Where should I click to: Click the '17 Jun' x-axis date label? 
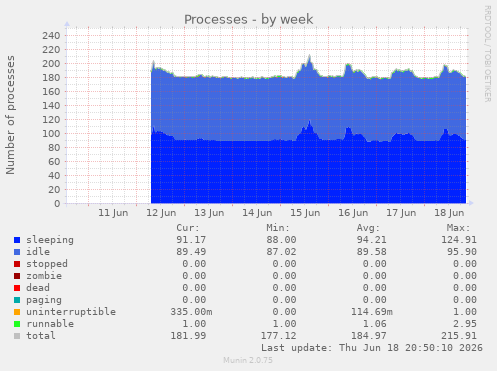pos(401,213)
